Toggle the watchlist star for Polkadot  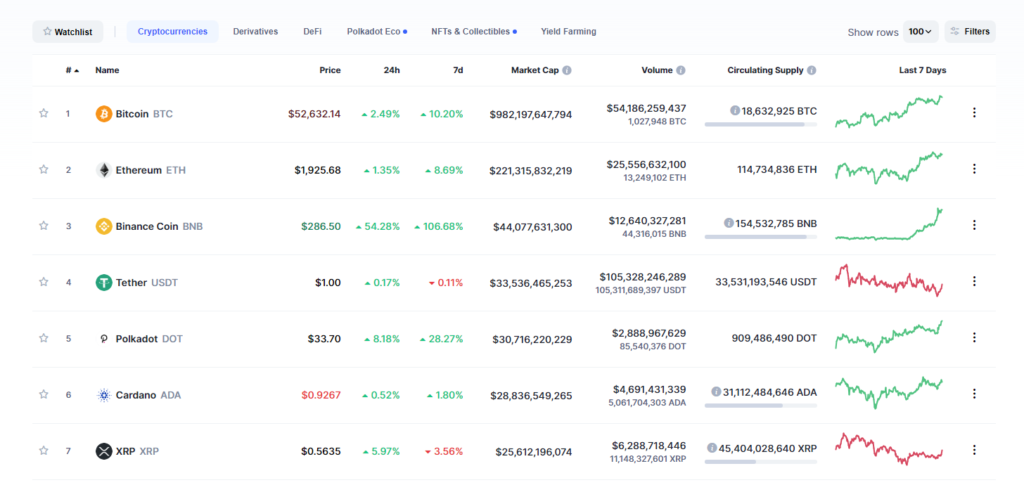coord(44,337)
